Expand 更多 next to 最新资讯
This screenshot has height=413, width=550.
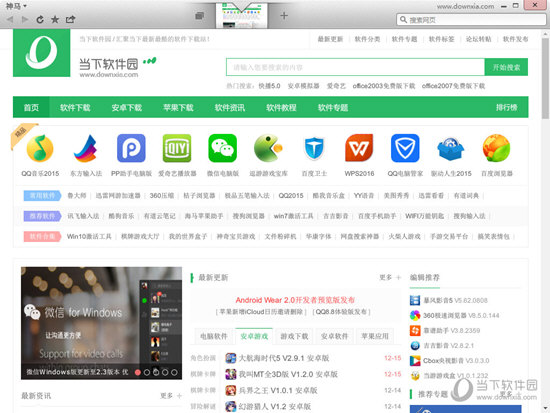(x=171, y=396)
